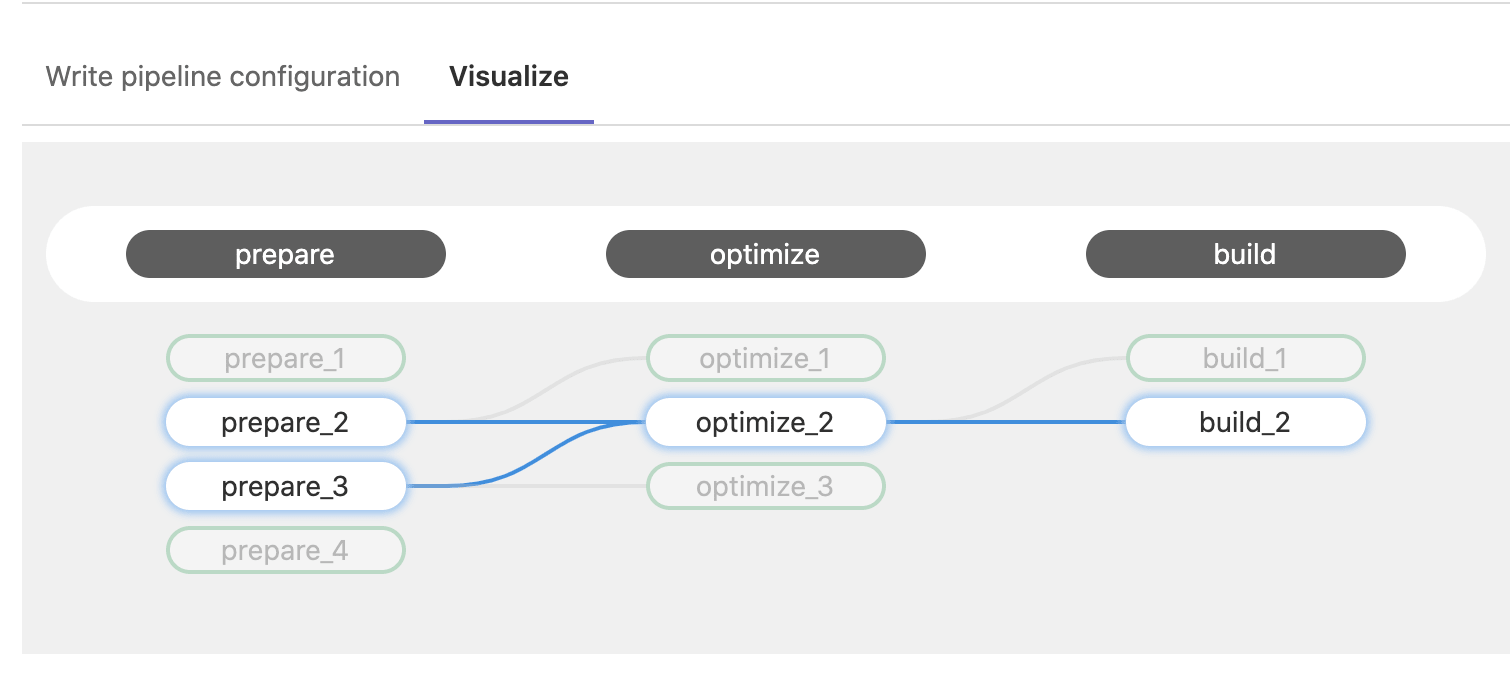Switch to the Write pipeline configuration tab
This screenshot has height=676, width=1510.
220,76
